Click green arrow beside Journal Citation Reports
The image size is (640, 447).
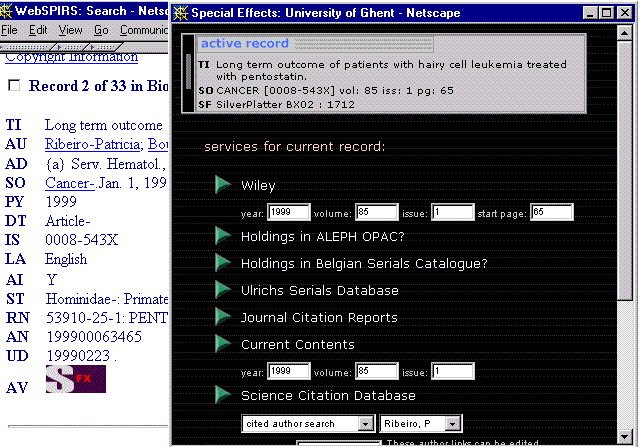[x=224, y=317]
